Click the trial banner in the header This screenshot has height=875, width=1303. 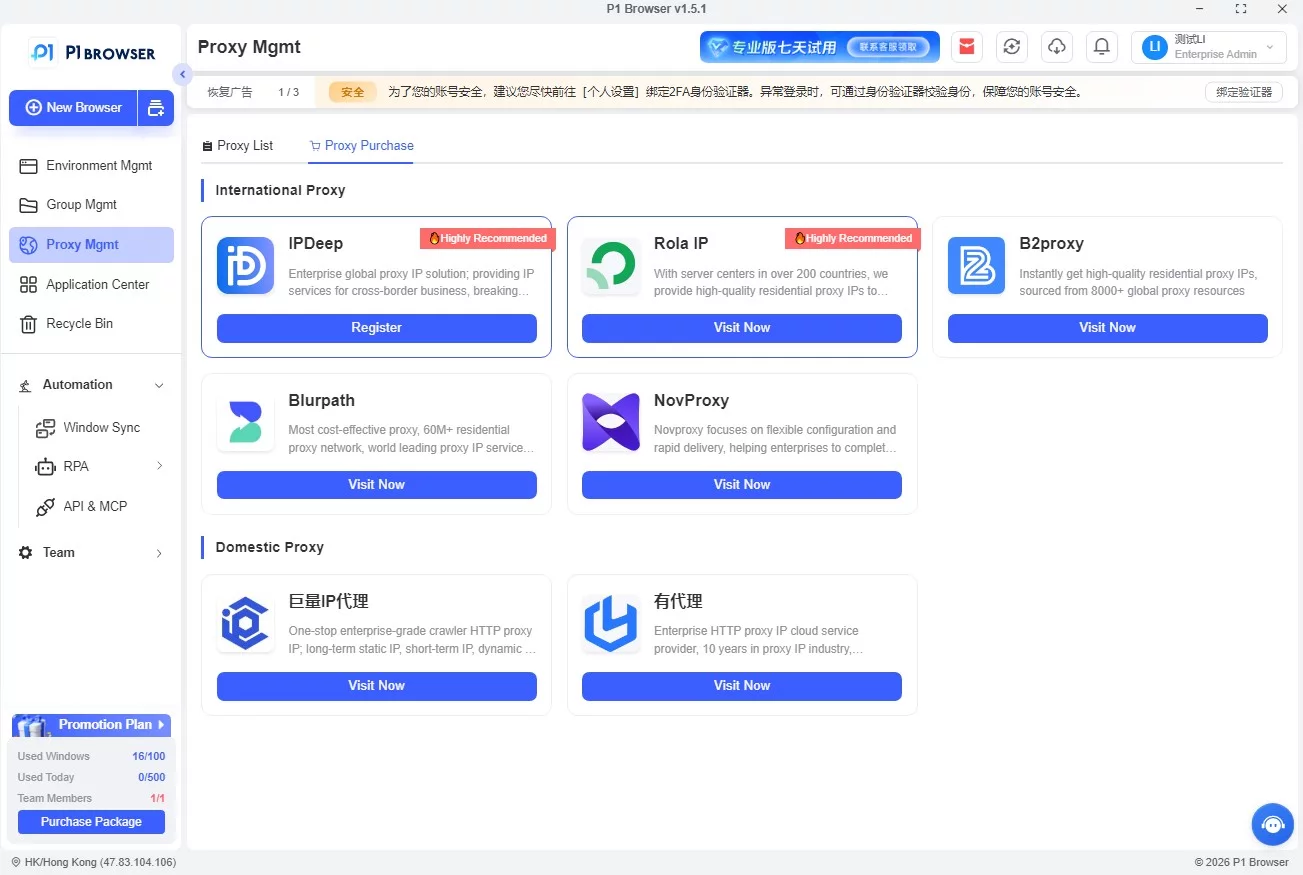point(820,47)
